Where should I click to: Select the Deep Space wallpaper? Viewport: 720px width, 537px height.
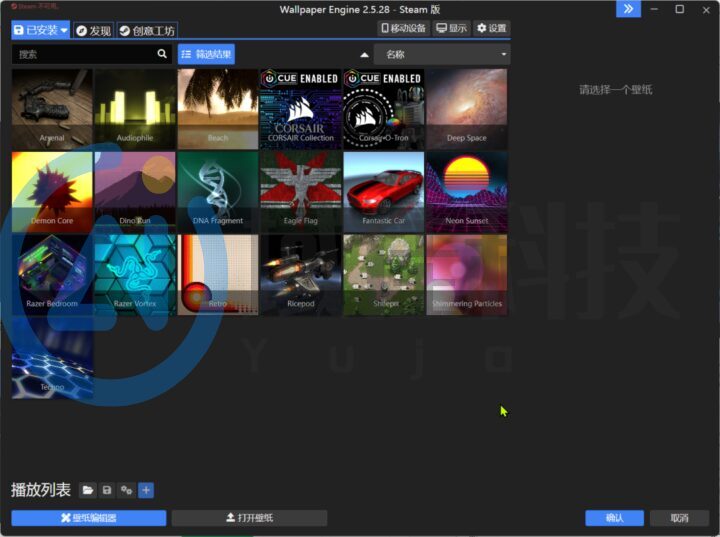[x=467, y=109]
